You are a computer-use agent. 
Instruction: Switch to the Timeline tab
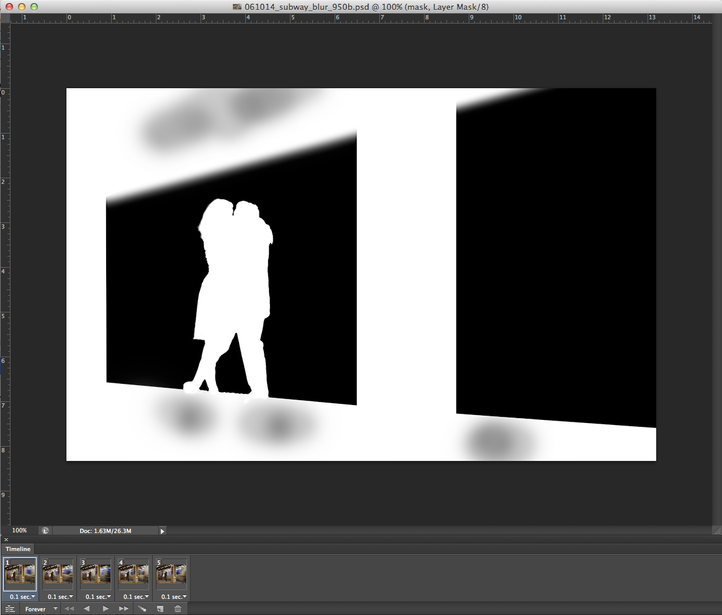point(18,549)
